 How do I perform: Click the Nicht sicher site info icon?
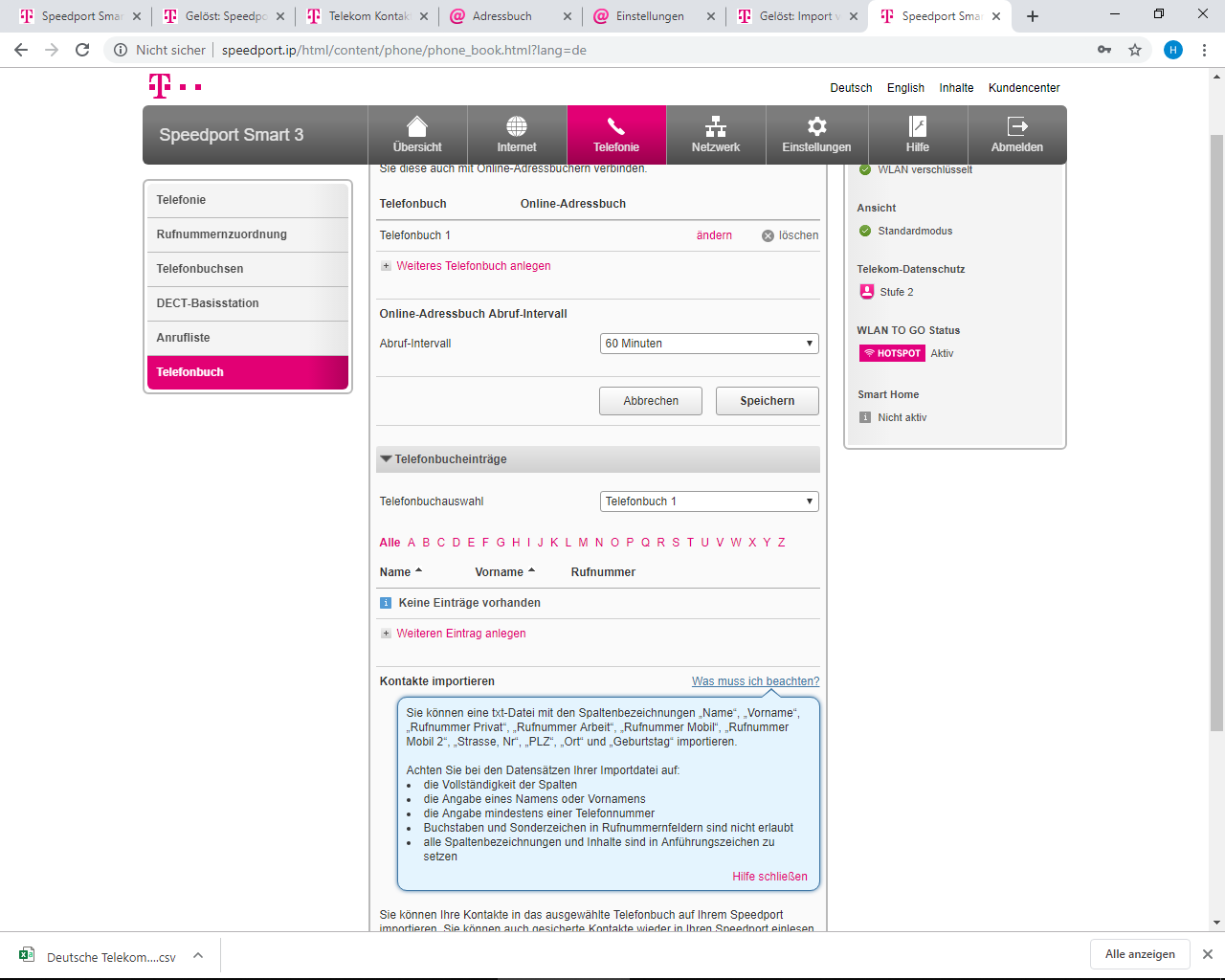click(x=121, y=50)
